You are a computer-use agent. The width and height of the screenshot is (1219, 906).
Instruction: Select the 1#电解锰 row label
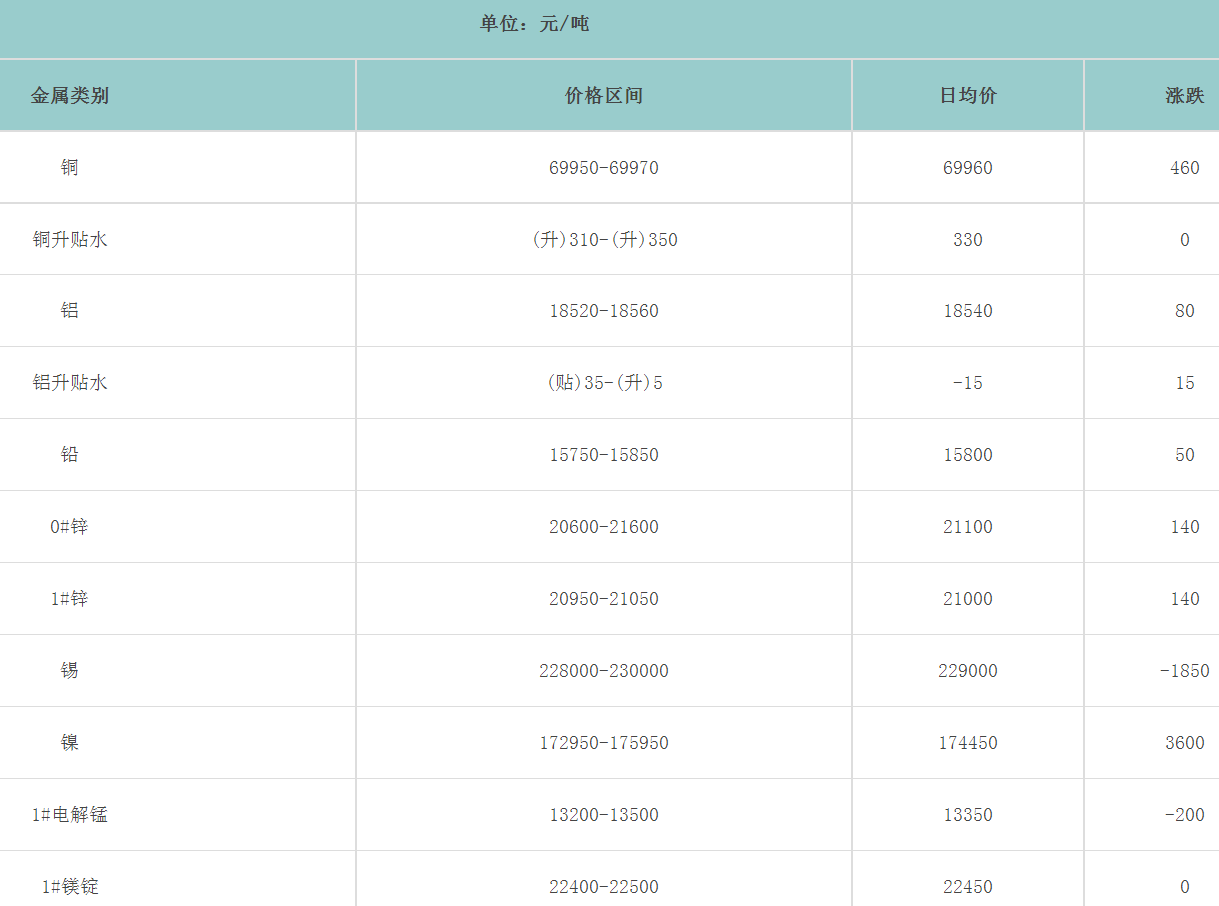70,815
